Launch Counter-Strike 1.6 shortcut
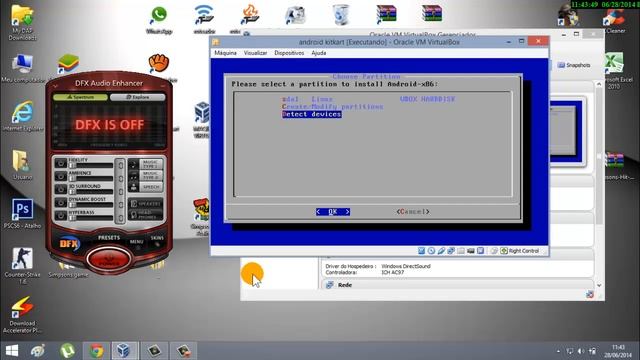Screen dimensions: 640x360 (22, 265)
